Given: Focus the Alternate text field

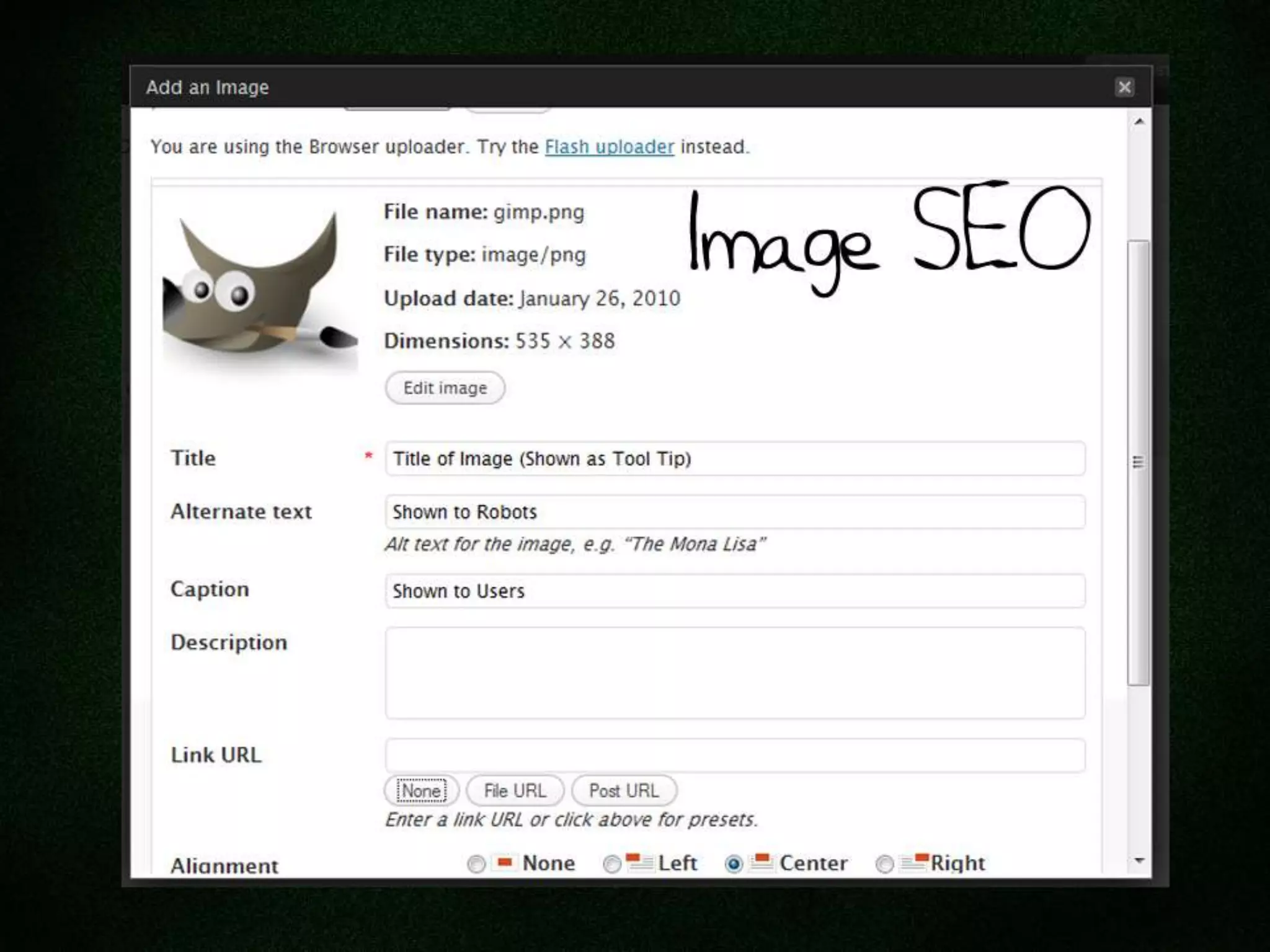Looking at the screenshot, I should click(x=735, y=512).
